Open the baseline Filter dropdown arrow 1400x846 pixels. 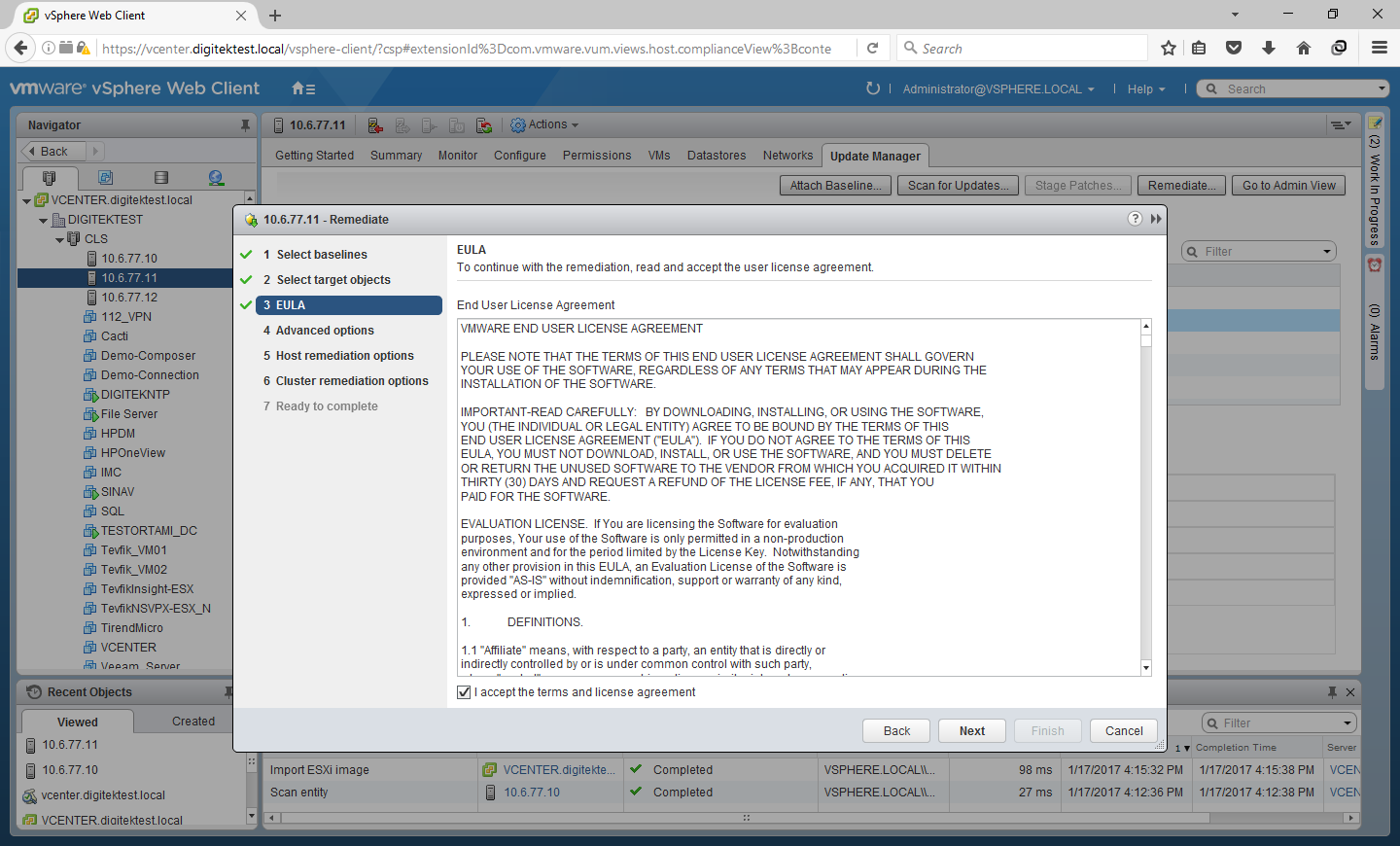pyautogui.click(x=1327, y=252)
